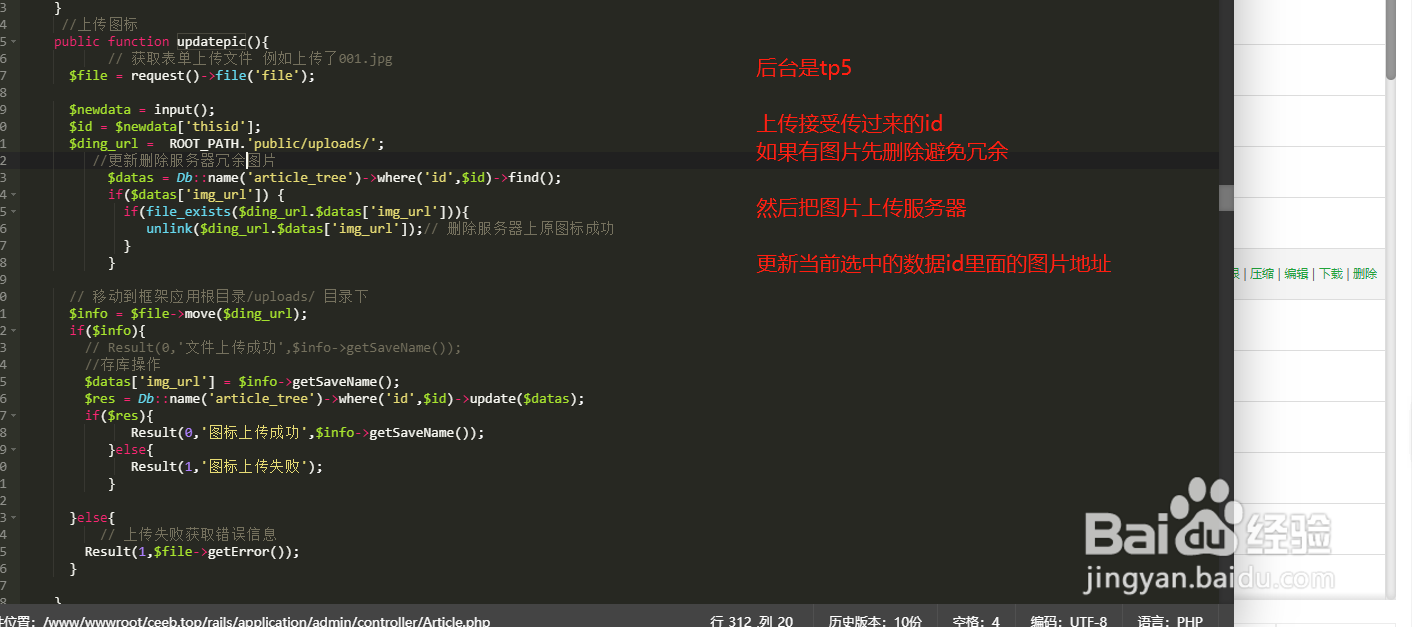Open the 编码: UTF-8 encoding selector
This screenshot has width=1412, height=627.
click(x=1068, y=621)
